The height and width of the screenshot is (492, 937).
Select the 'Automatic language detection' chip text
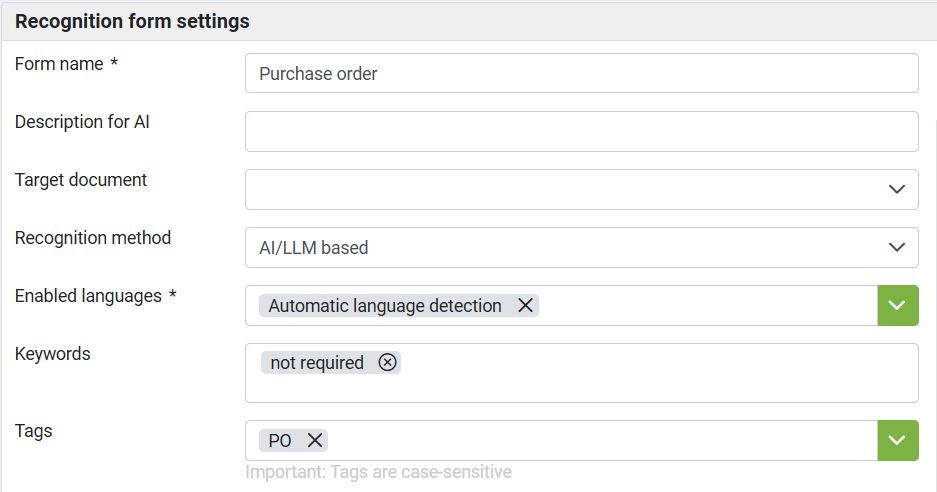pyautogui.click(x=385, y=306)
